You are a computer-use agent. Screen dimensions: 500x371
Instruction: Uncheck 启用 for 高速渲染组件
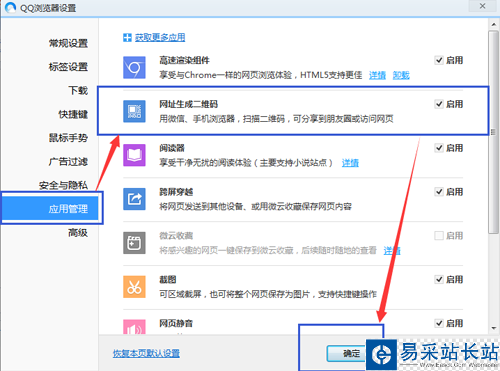(x=439, y=60)
